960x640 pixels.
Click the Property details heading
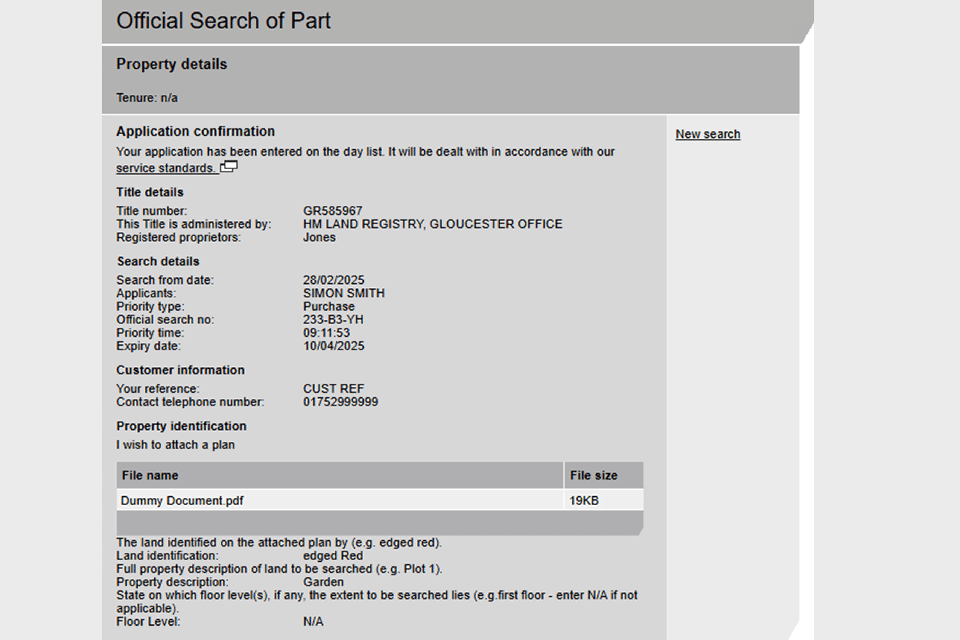[x=171, y=64]
